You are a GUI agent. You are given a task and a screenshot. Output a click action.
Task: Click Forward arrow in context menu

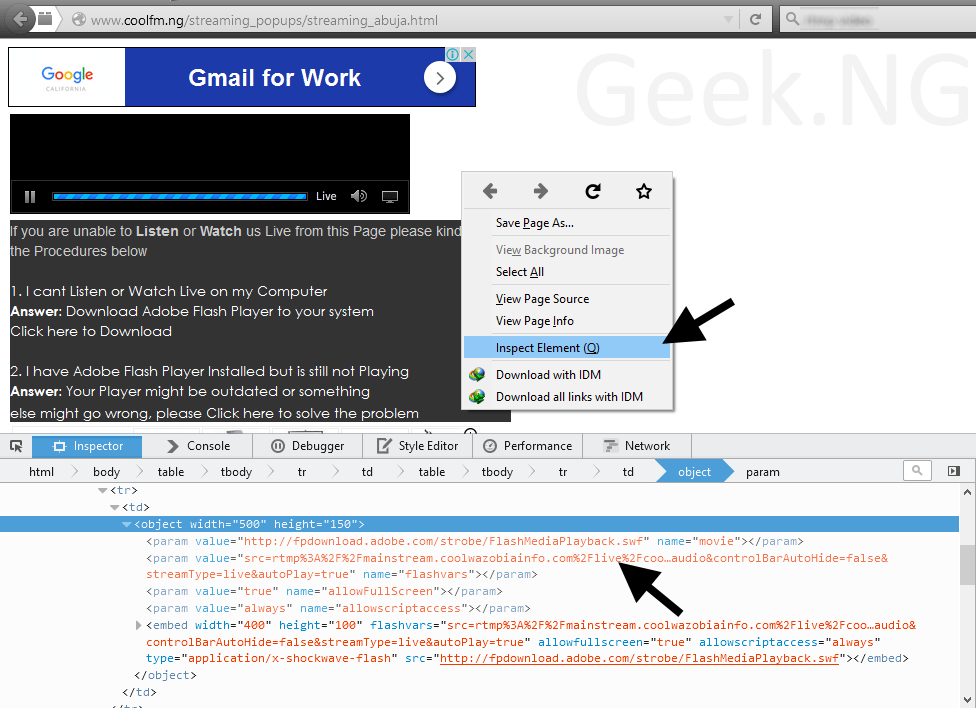(541, 191)
